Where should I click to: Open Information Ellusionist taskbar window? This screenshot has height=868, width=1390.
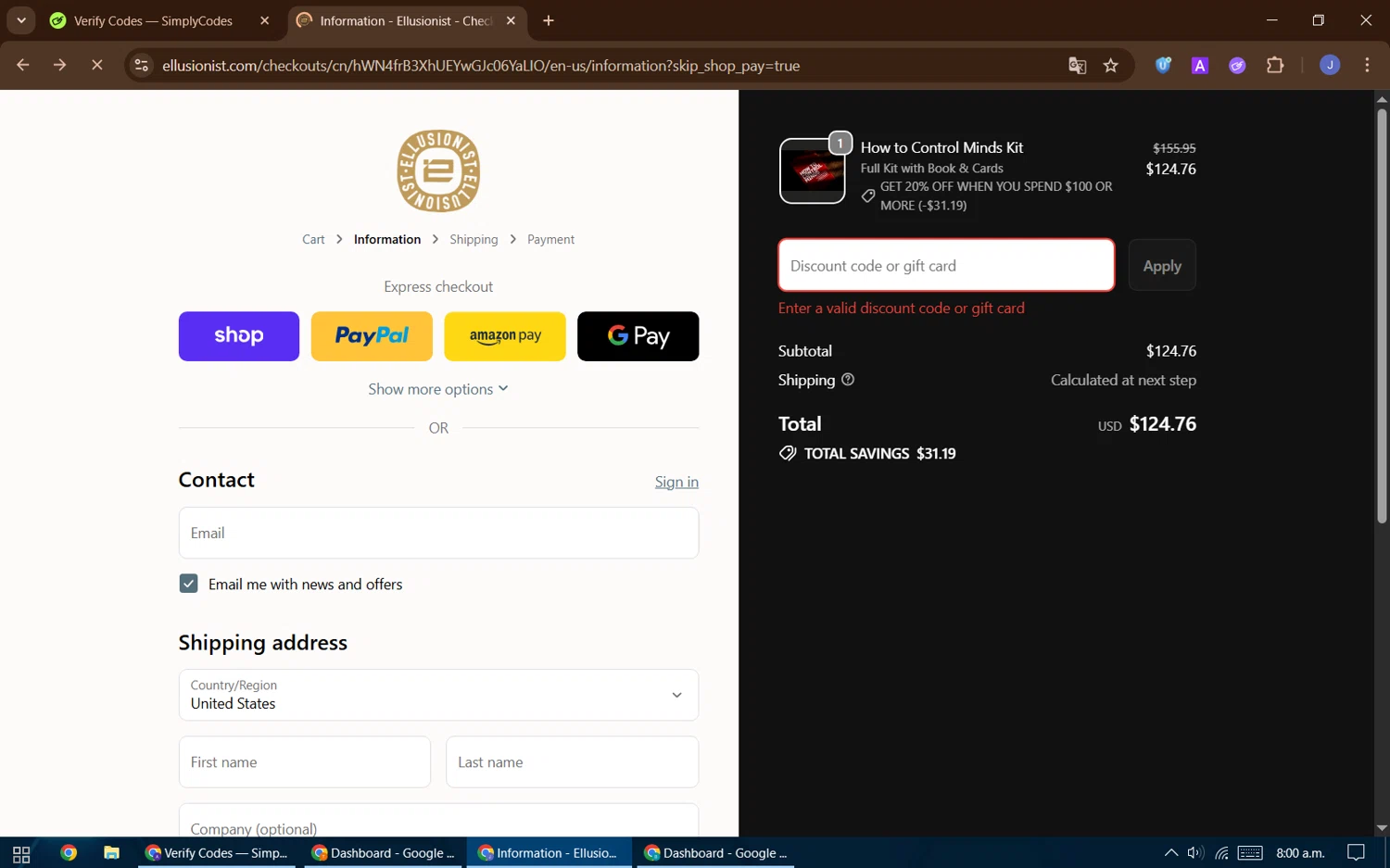click(549, 853)
